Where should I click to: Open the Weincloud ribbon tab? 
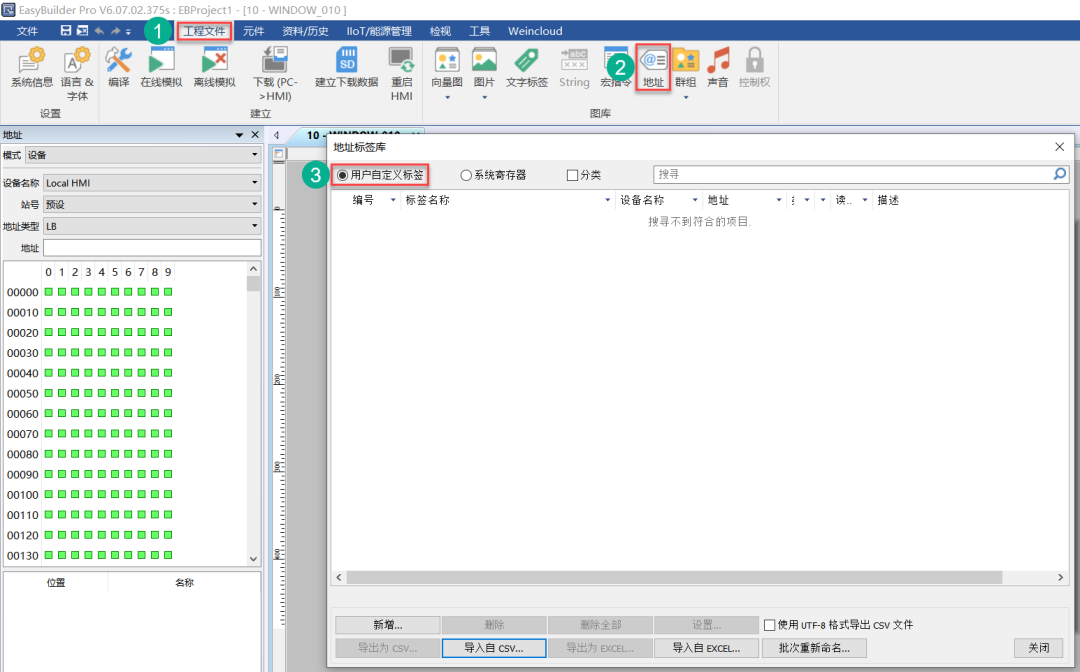click(535, 31)
